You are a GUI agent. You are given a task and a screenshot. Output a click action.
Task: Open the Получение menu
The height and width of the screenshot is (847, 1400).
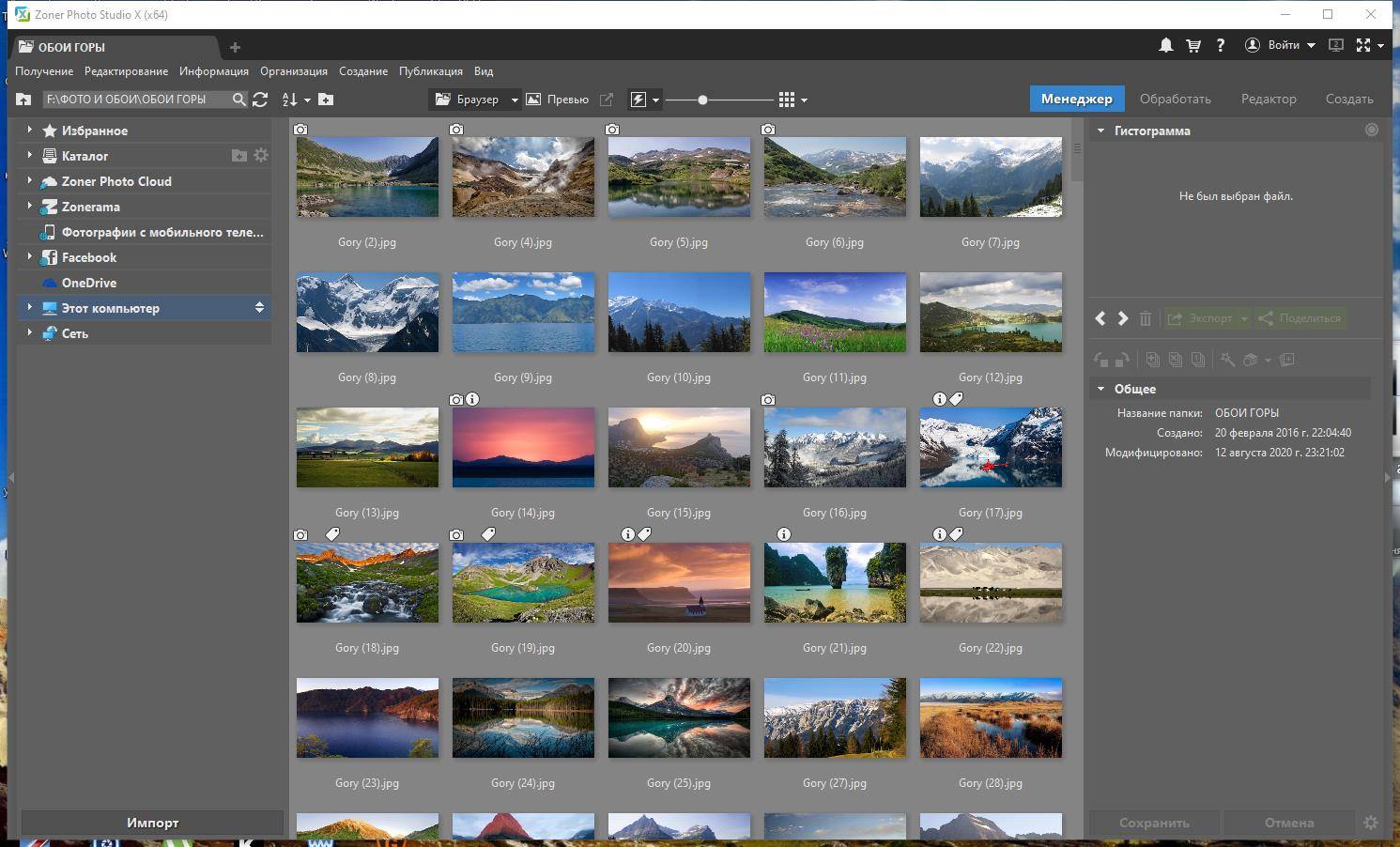[44, 71]
